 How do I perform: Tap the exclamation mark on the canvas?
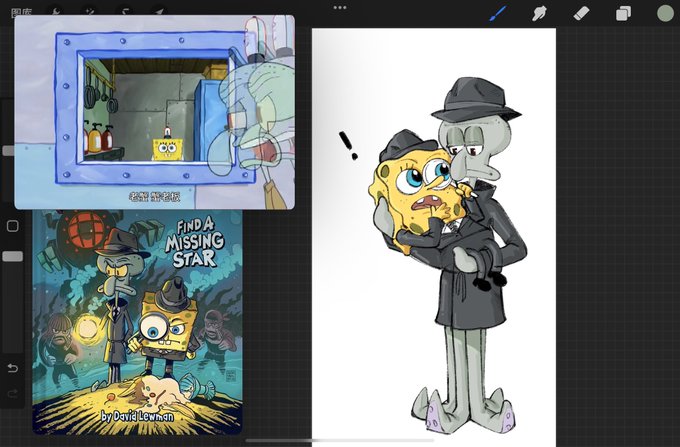coord(348,146)
